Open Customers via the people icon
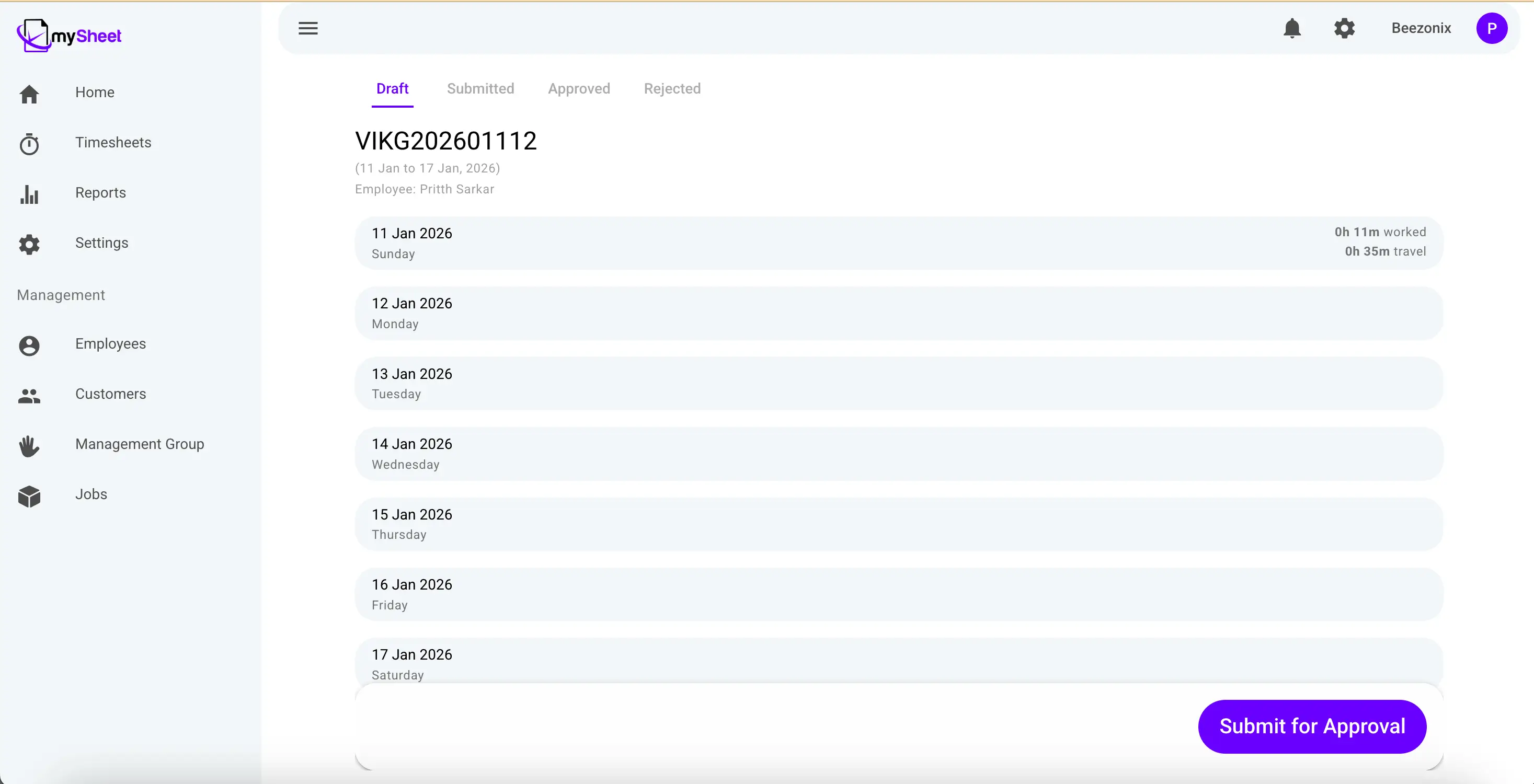Image resolution: width=1534 pixels, height=784 pixels. (29, 396)
